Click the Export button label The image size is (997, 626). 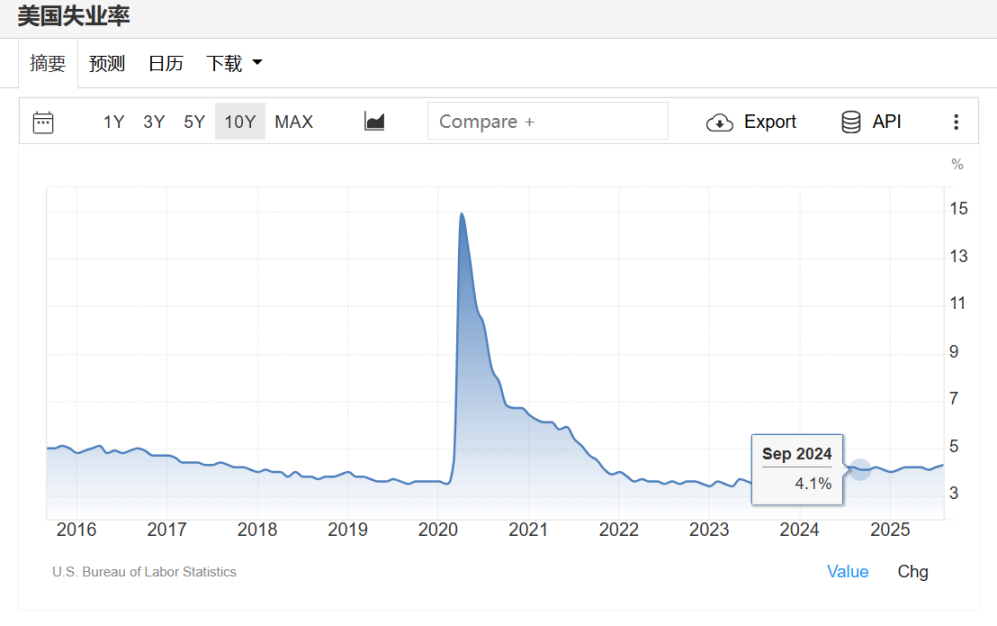pyautogui.click(x=770, y=122)
